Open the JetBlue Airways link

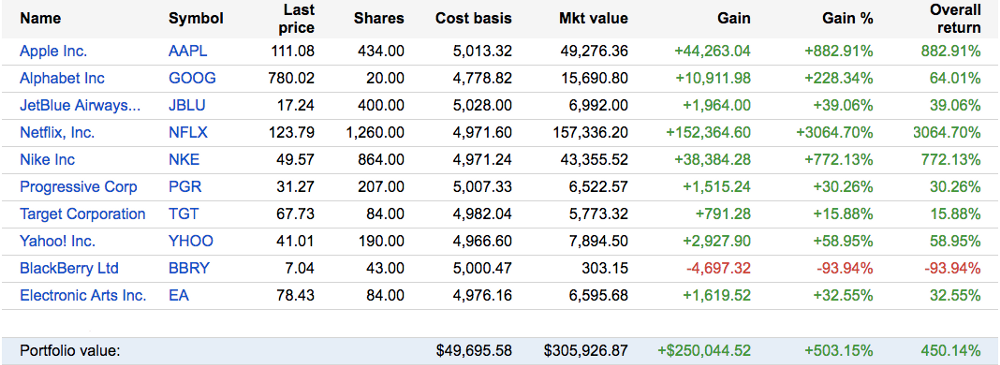(80, 105)
